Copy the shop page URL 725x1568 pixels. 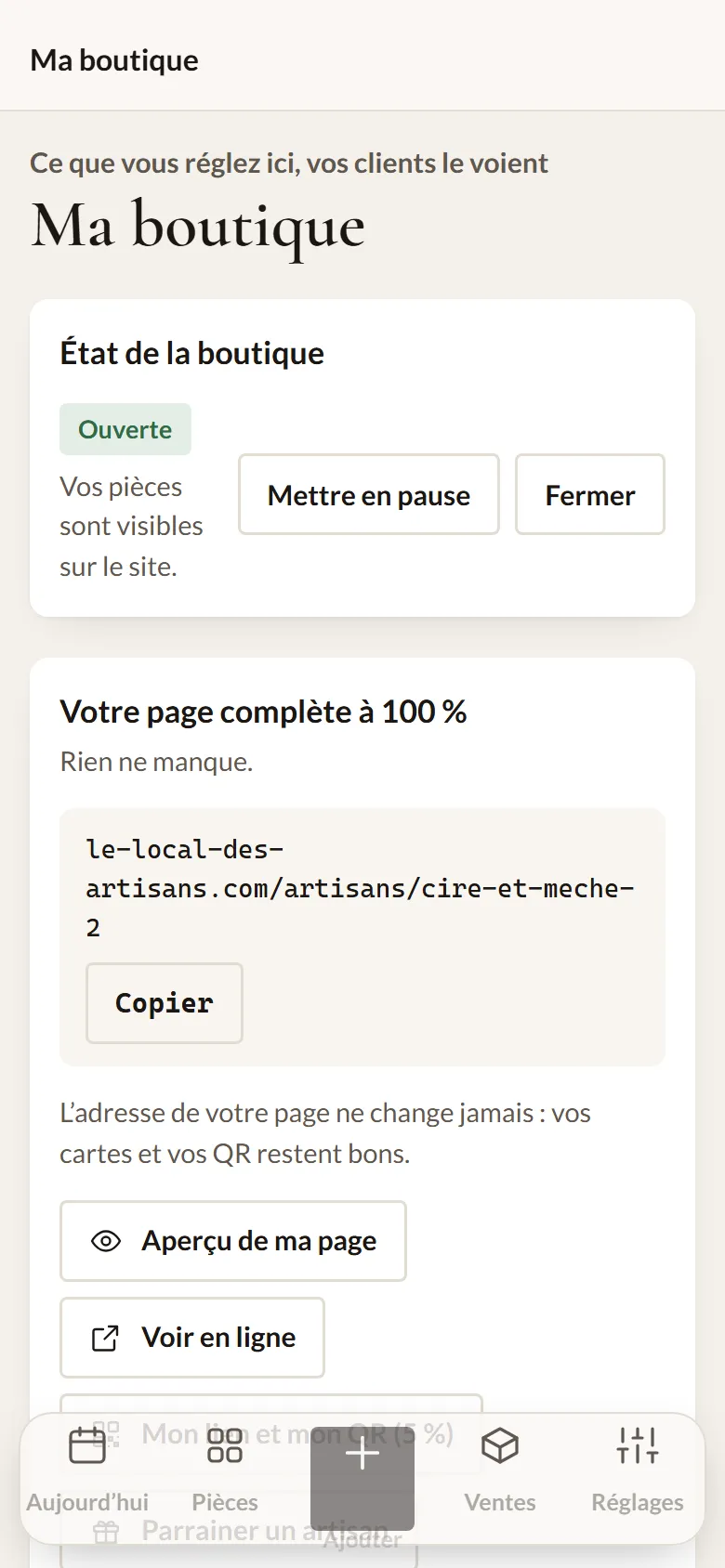tap(165, 1003)
